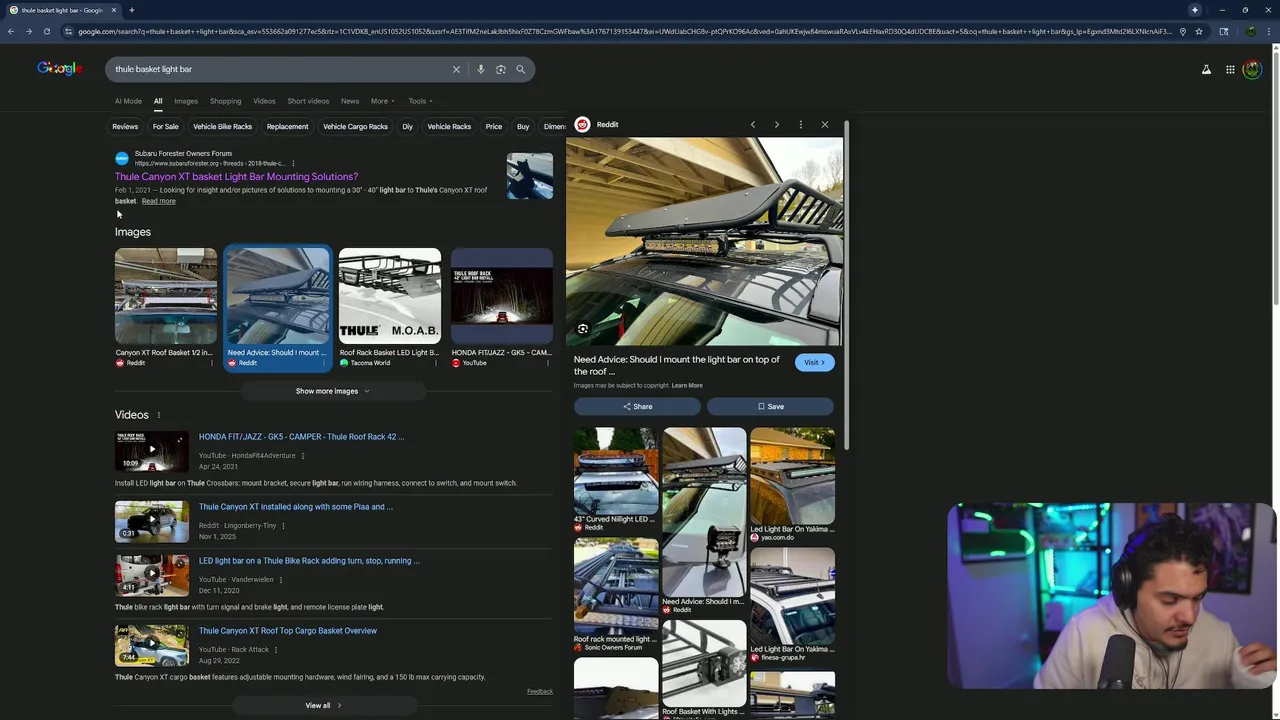Screen dimensions: 1280x720
Task: Start voice search with microphone icon
Action: tap(481, 69)
